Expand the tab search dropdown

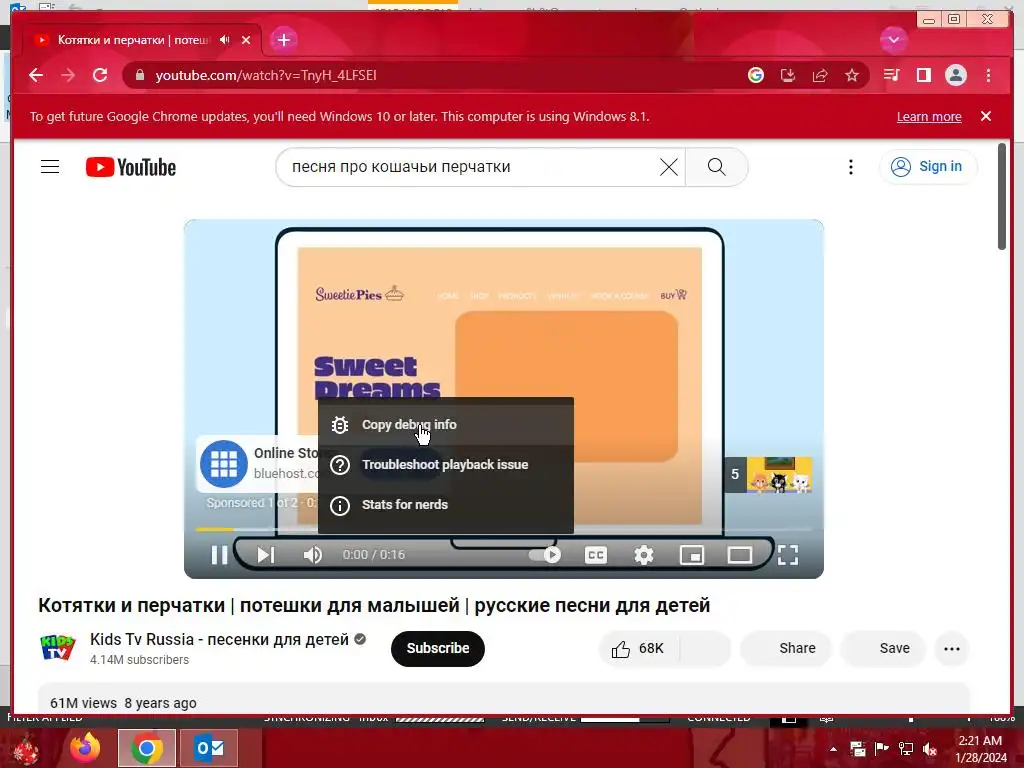(893, 40)
